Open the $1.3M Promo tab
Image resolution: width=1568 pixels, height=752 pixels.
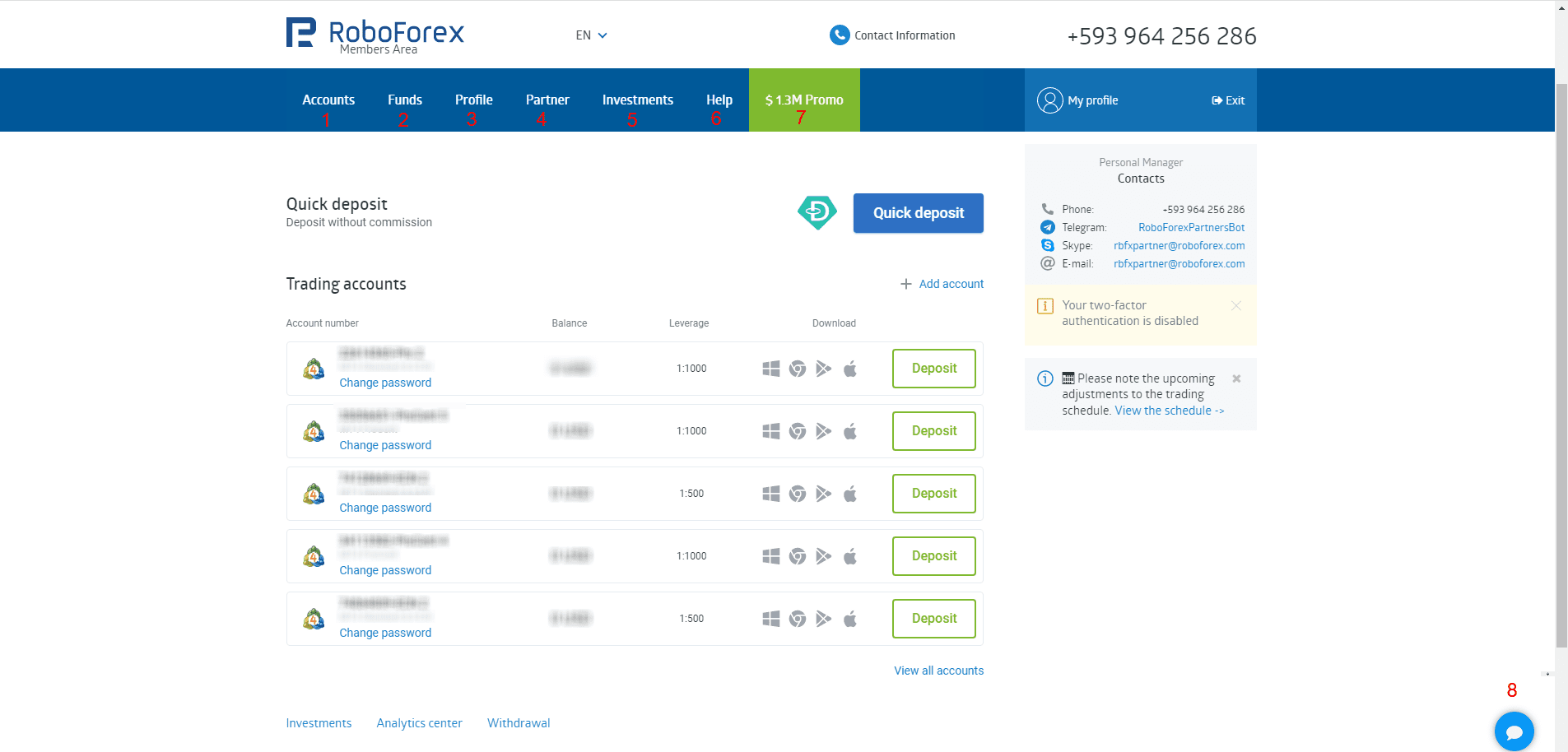click(804, 100)
